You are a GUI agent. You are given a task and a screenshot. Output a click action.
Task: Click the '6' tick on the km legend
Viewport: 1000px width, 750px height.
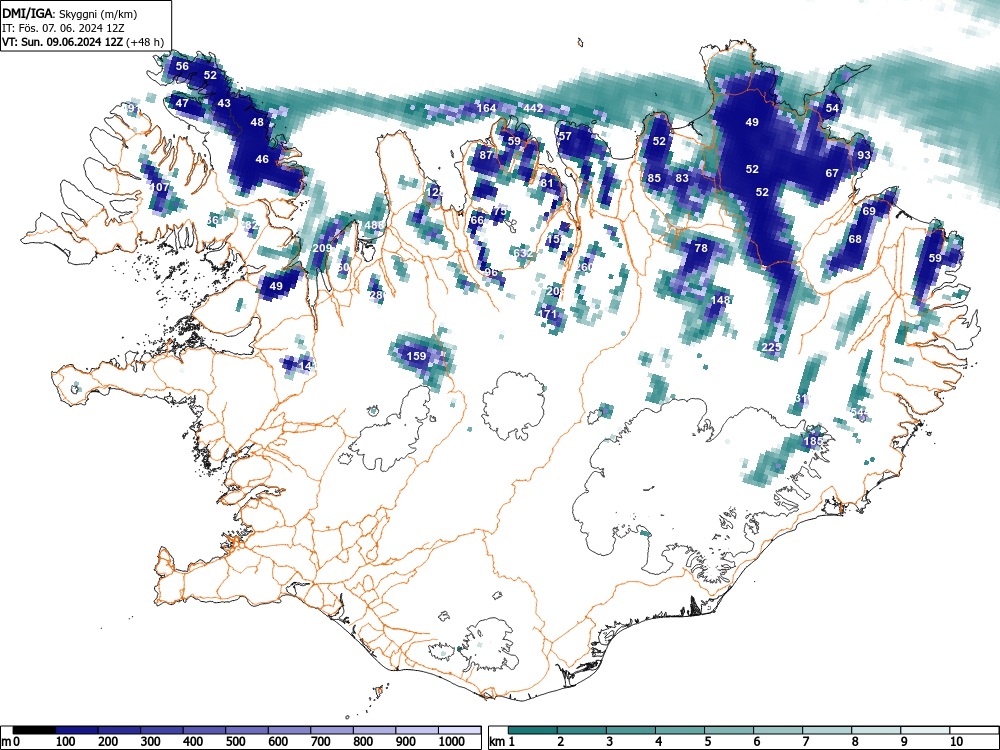(x=756, y=742)
